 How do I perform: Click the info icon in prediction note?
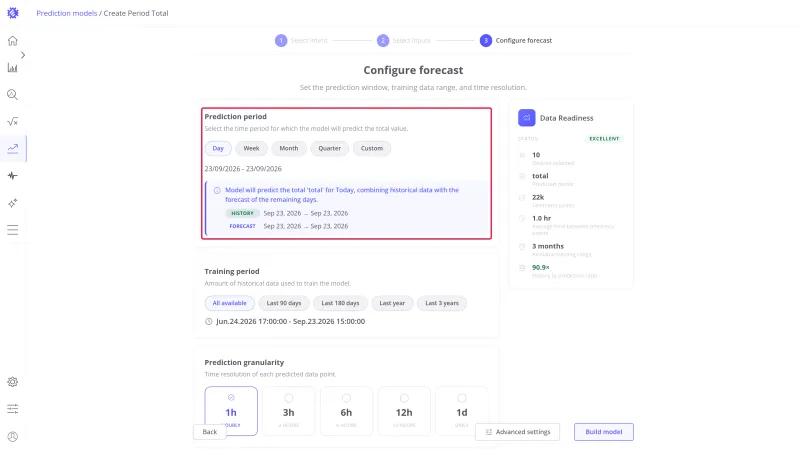217,190
